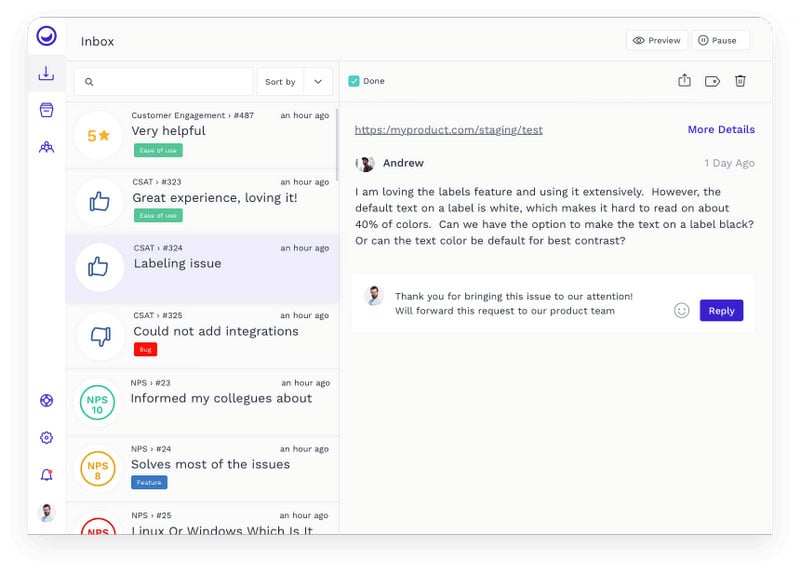Screen dimensions: 800x572
Task: Click the NPS 10 score badge
Action: coord(97,403)
